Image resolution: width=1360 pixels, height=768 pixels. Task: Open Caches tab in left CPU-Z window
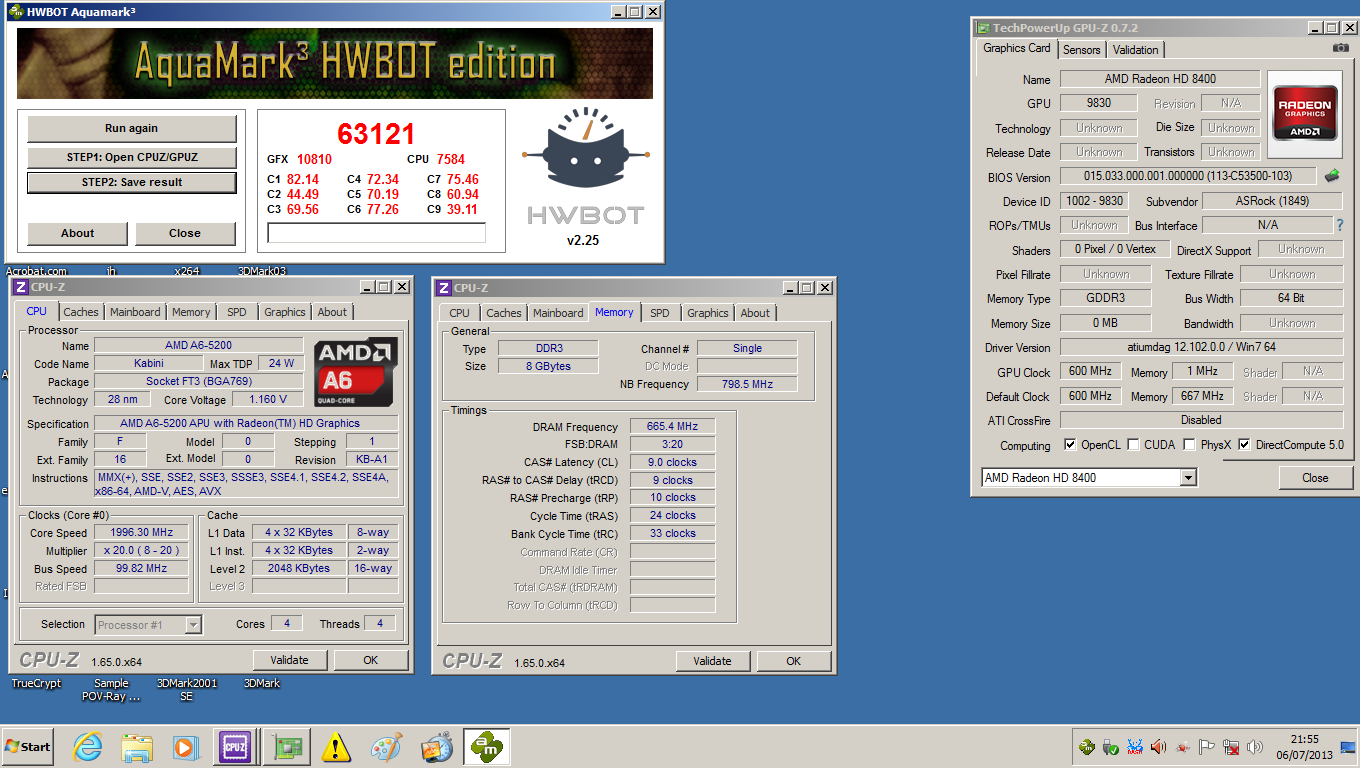coord(81,312)
